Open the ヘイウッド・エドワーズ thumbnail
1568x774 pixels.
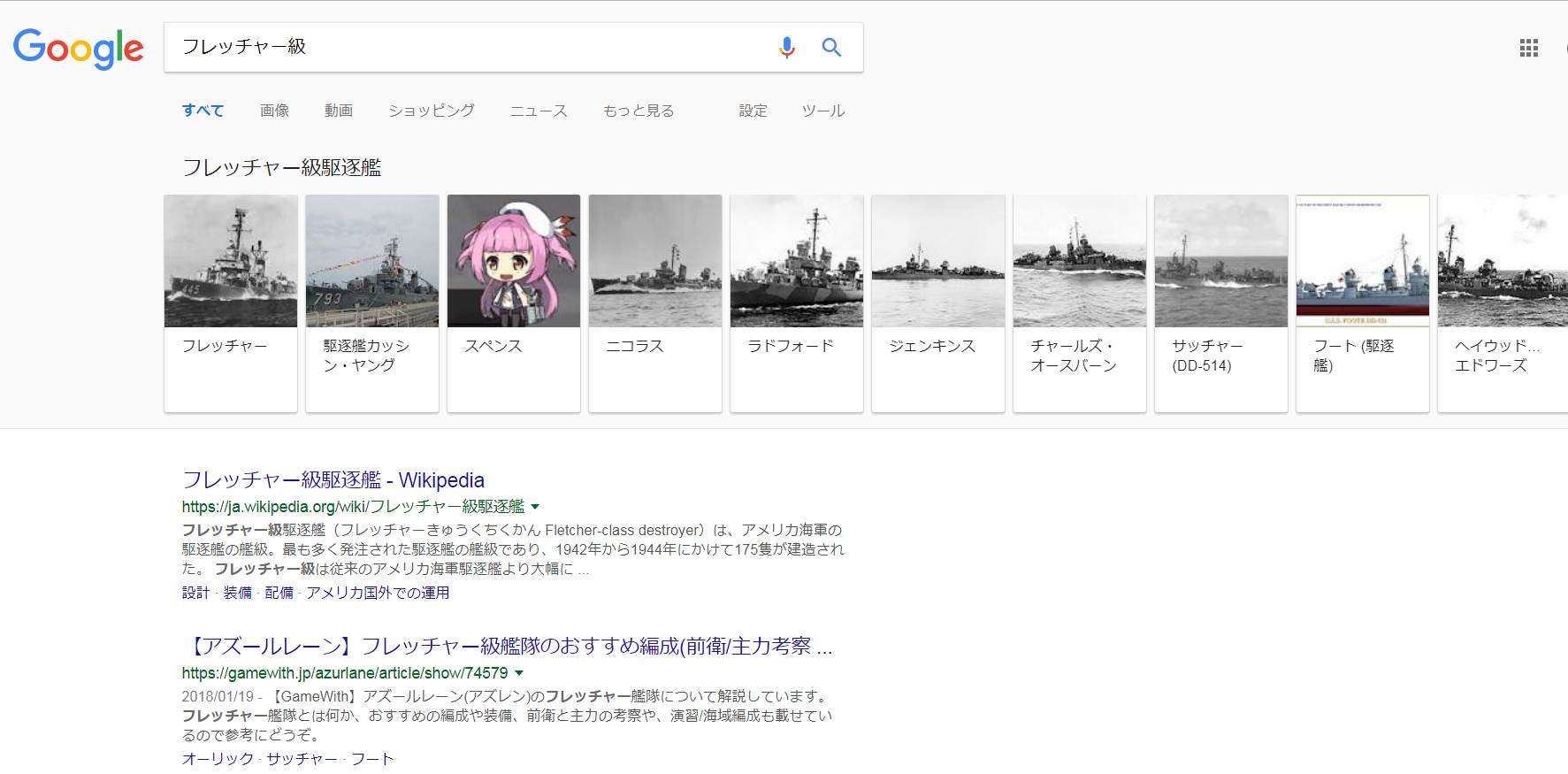1503,261
